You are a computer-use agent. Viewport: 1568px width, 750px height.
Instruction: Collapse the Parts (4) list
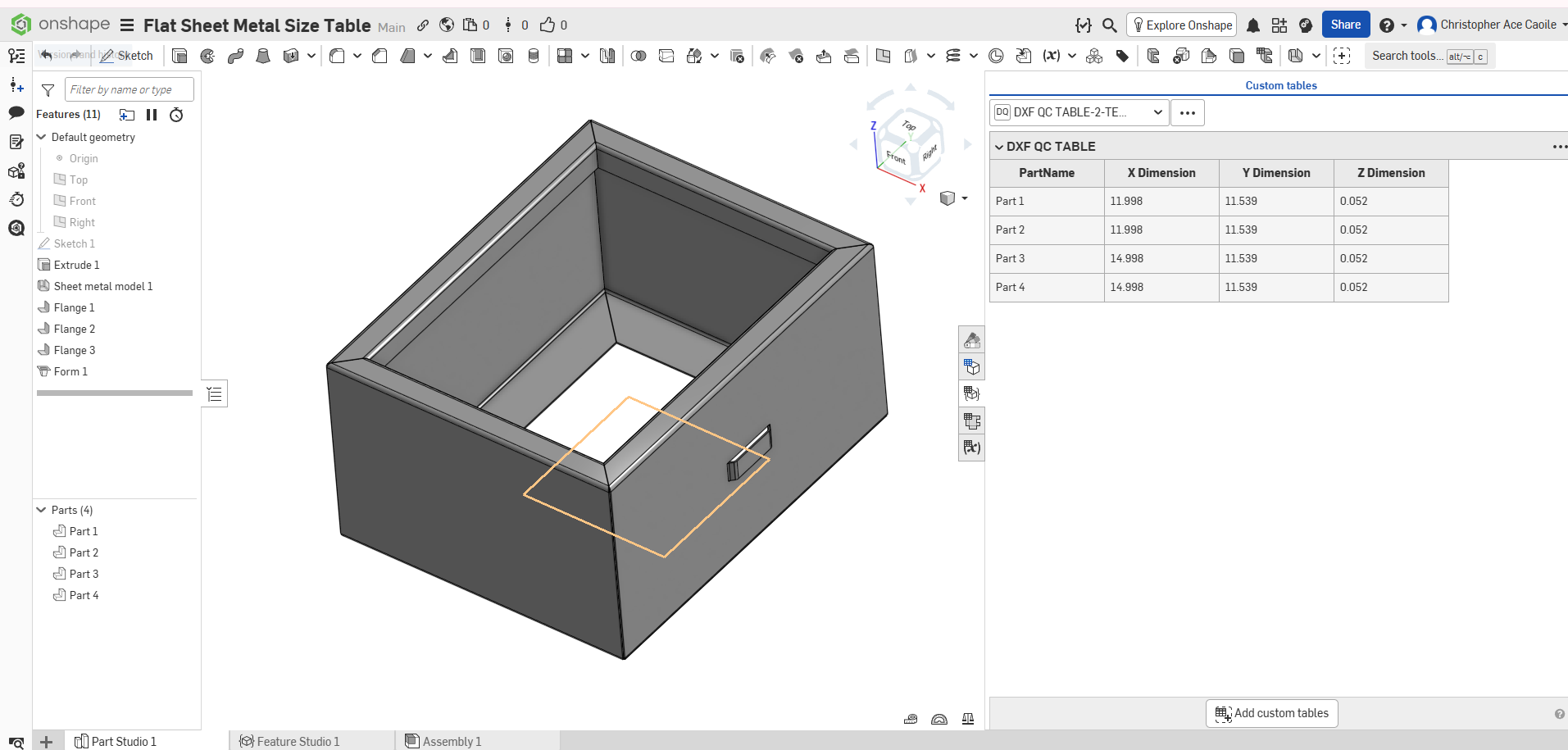point(42,510)
